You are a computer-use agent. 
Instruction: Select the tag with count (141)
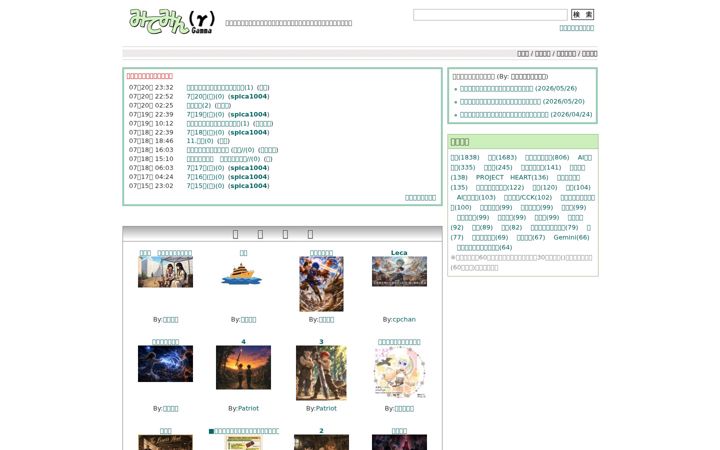click(x=541, y=168)
